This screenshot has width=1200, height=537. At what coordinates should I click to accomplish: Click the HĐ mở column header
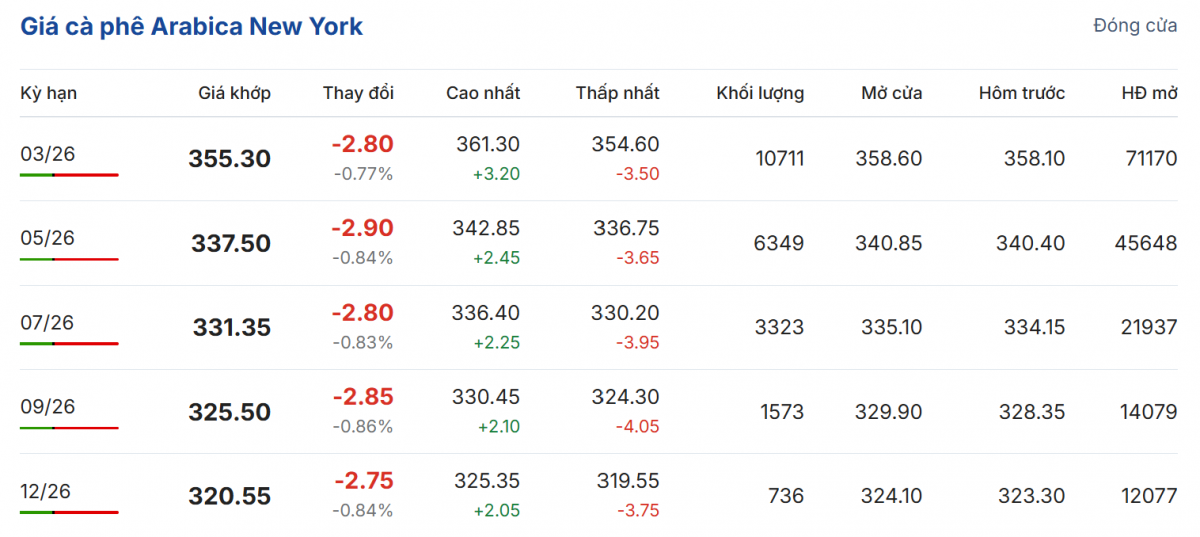point(1149,93)
